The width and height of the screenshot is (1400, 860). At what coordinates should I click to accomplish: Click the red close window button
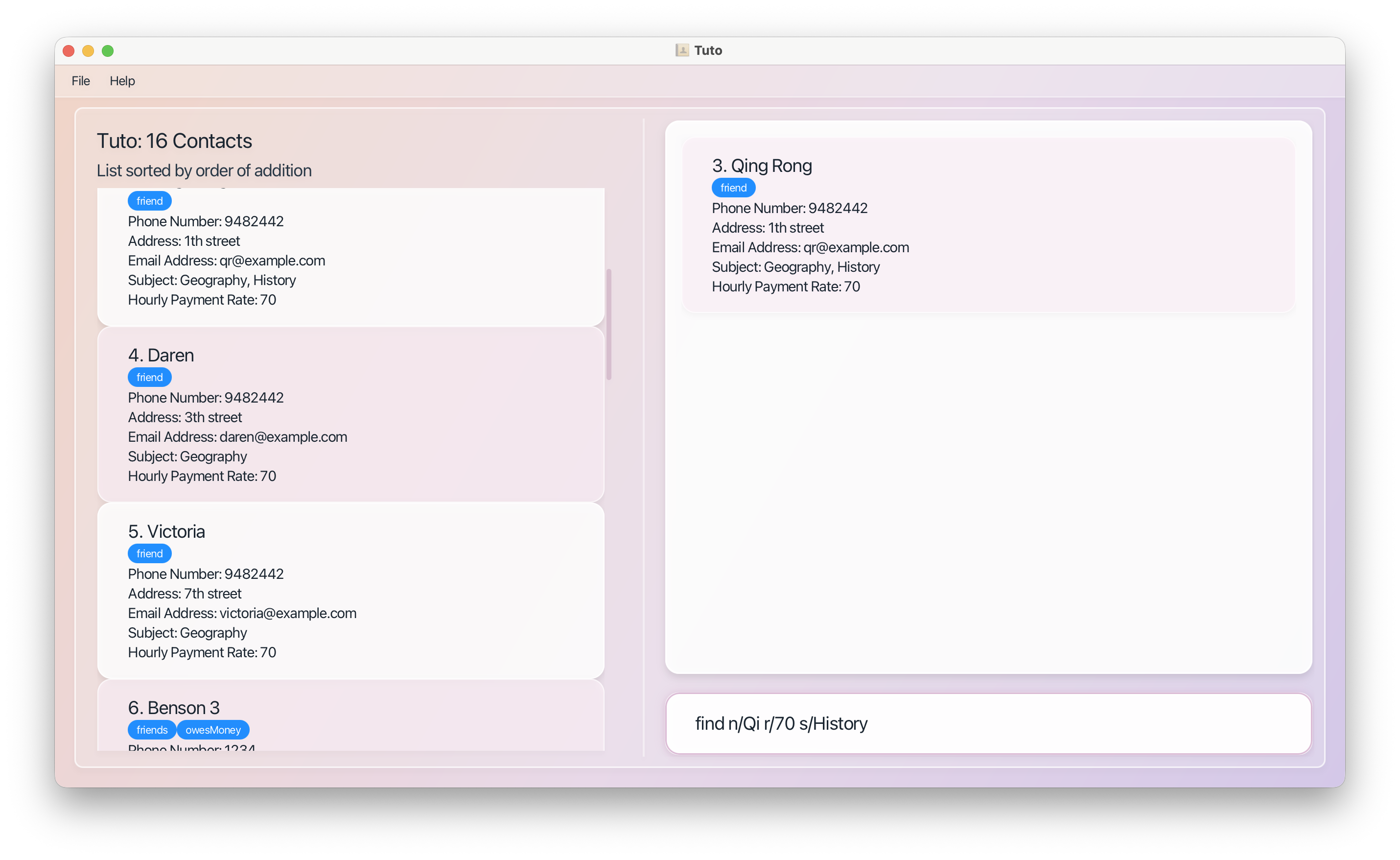[69, 51]
